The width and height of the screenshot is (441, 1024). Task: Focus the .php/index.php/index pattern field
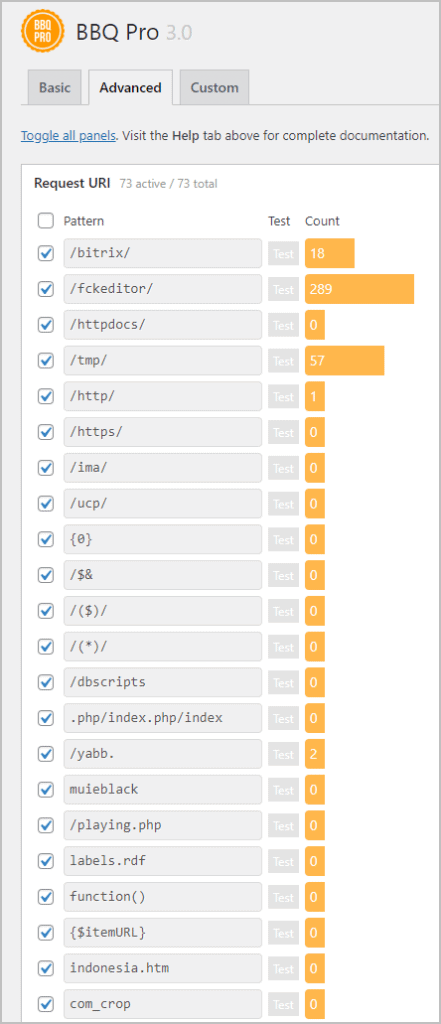(x=163, y=718)
